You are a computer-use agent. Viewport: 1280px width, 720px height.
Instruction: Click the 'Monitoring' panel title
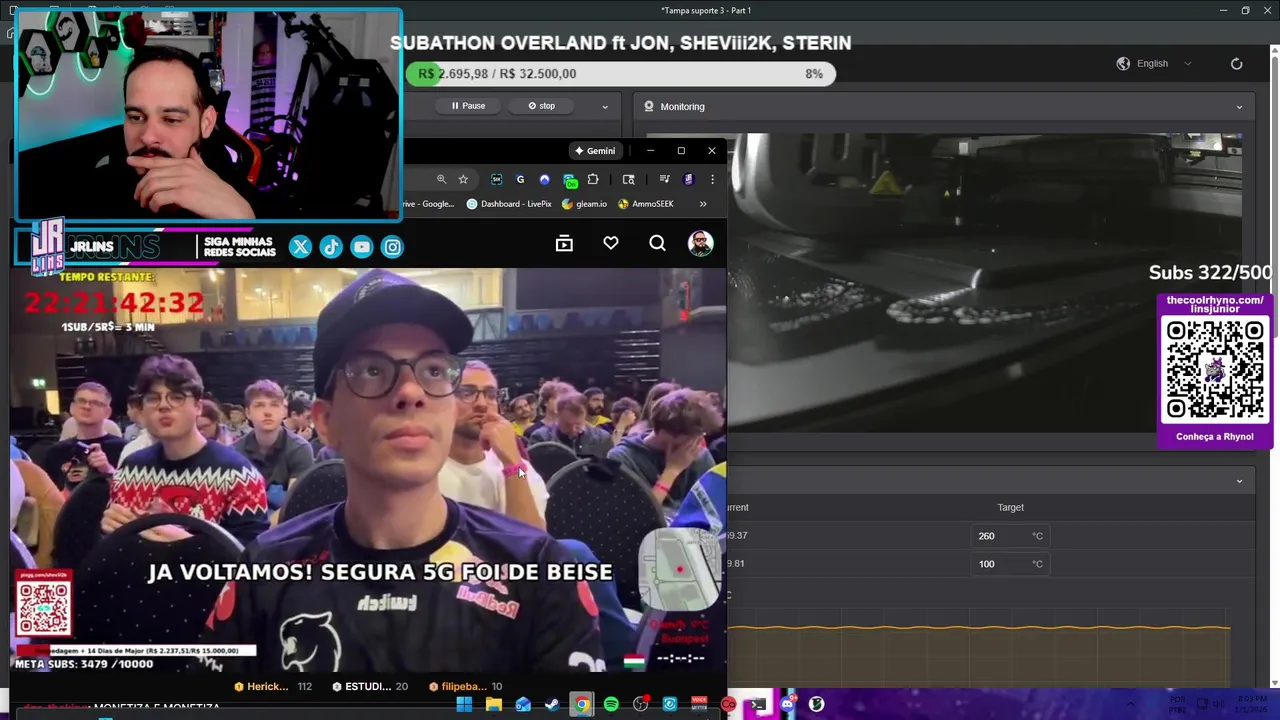pos(682,106)
